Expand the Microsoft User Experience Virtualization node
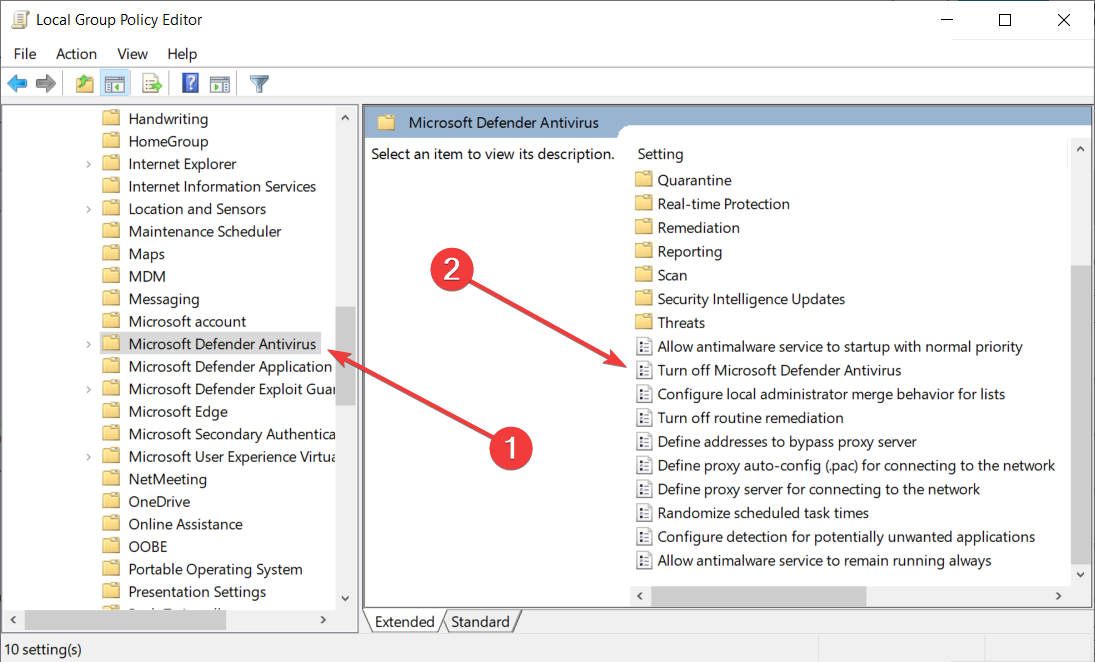This screenshot has height=662, width=1095. tap(88, 457)
